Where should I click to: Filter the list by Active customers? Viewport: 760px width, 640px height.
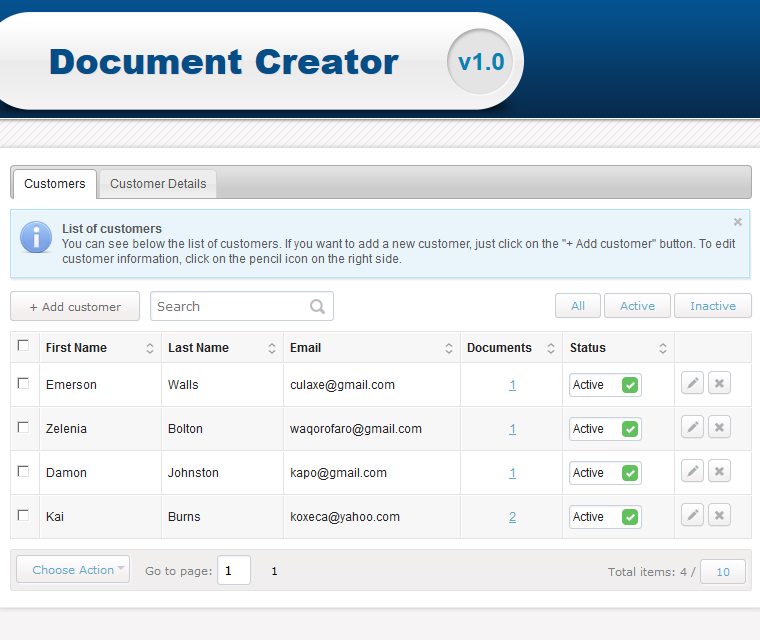tap(637, 306)
